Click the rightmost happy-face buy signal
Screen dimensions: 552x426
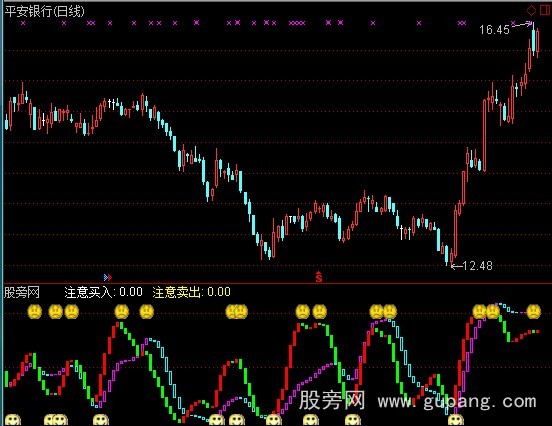tap(456, 420)
